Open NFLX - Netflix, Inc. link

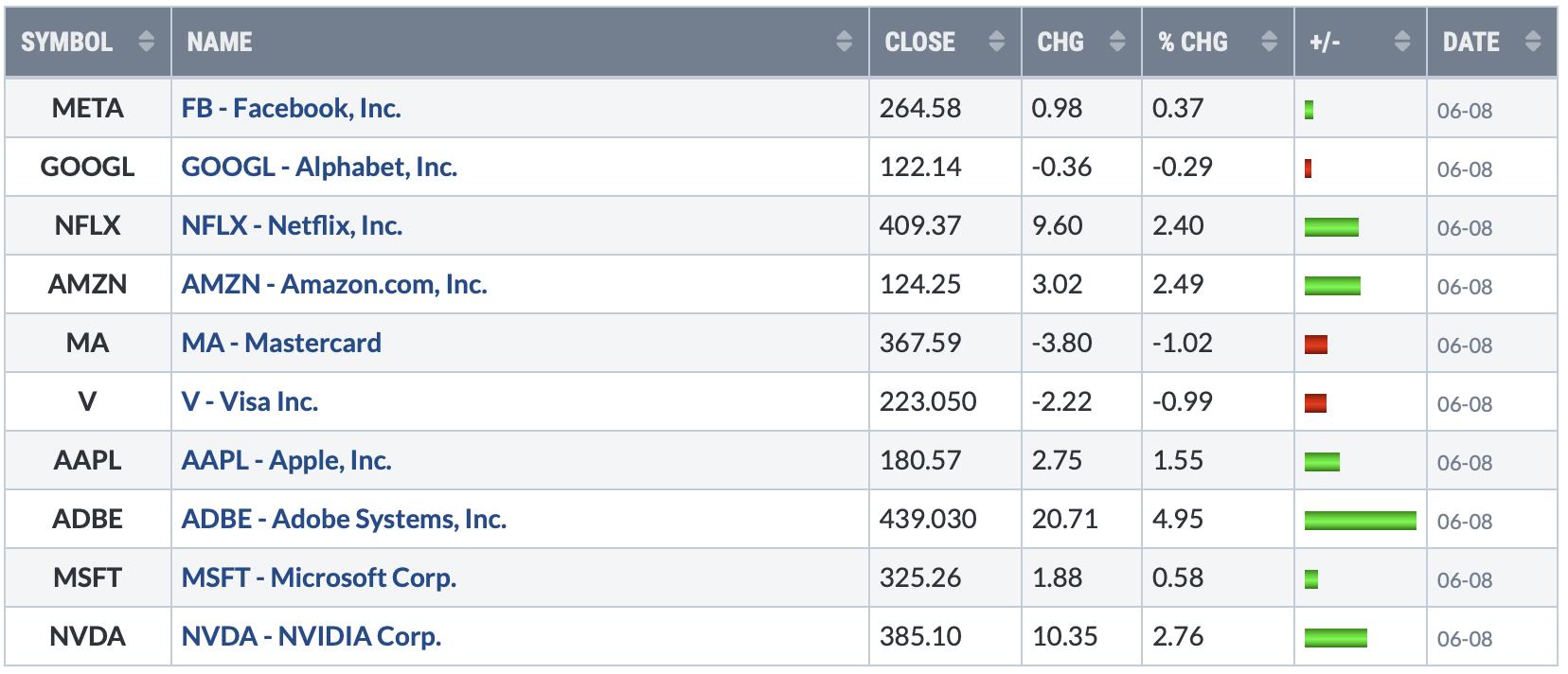(x=293, y=225)
